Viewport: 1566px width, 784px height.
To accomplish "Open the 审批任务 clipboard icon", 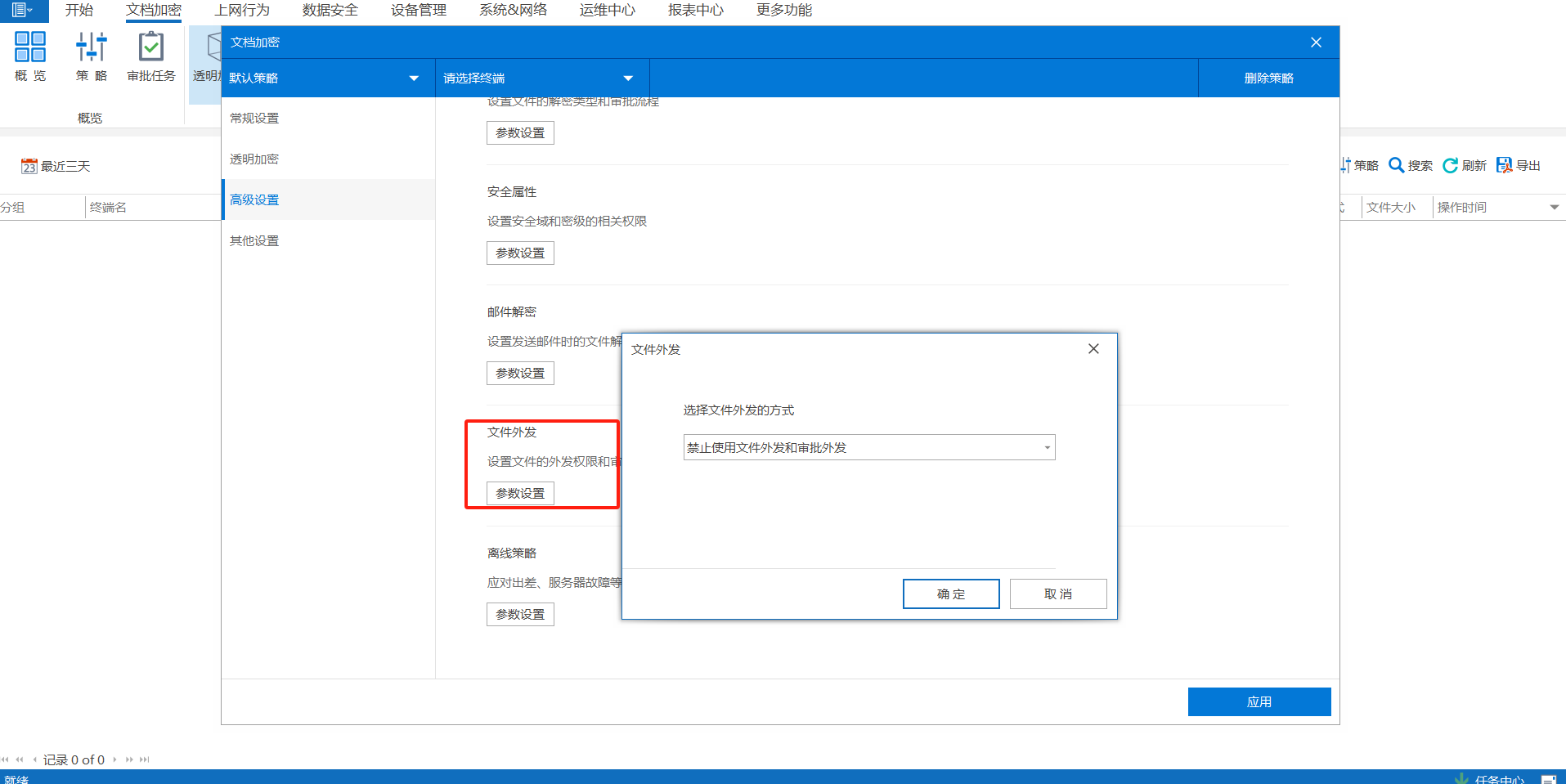I will (x=151, y=56).
